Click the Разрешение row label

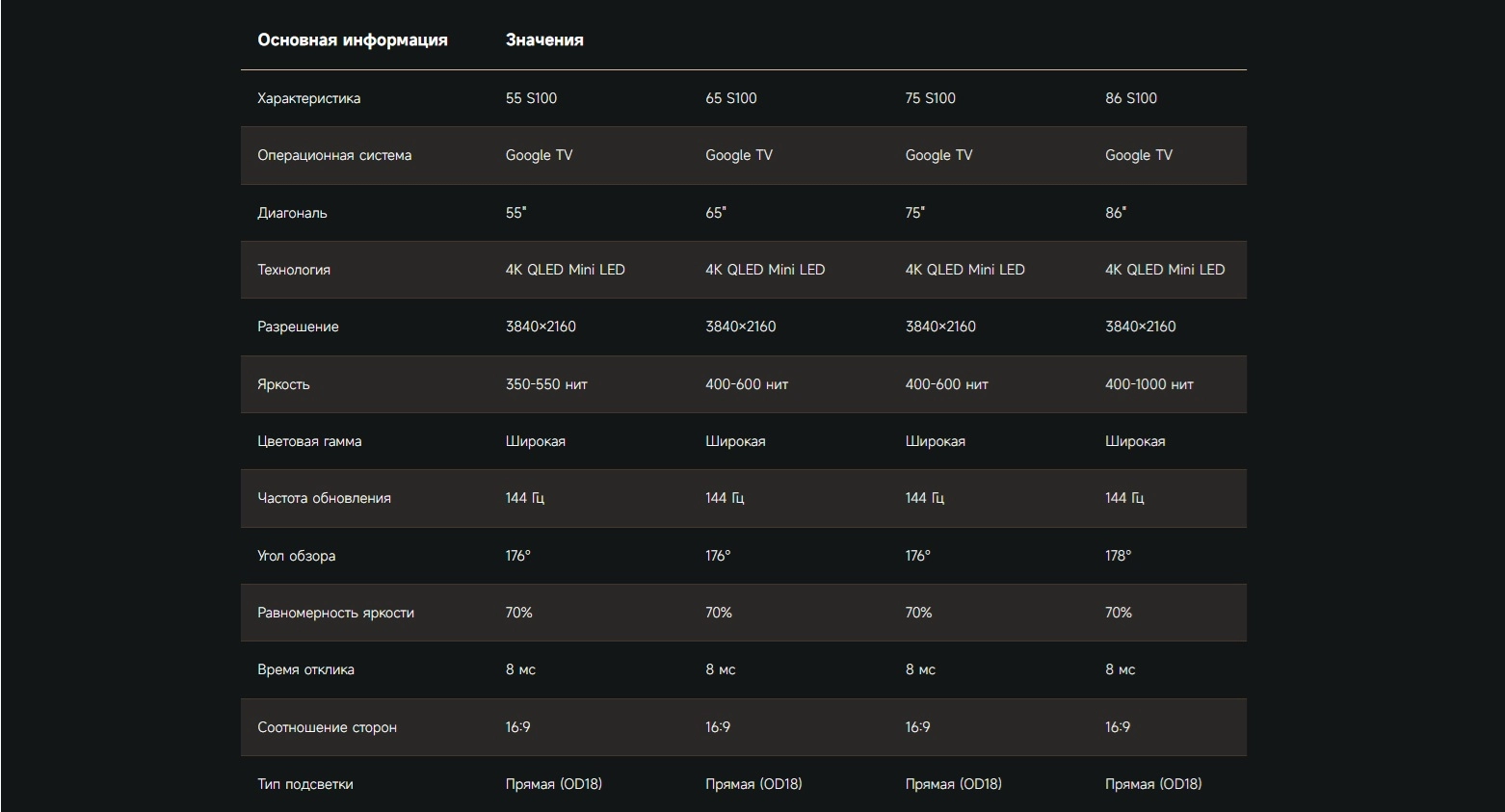298,327
